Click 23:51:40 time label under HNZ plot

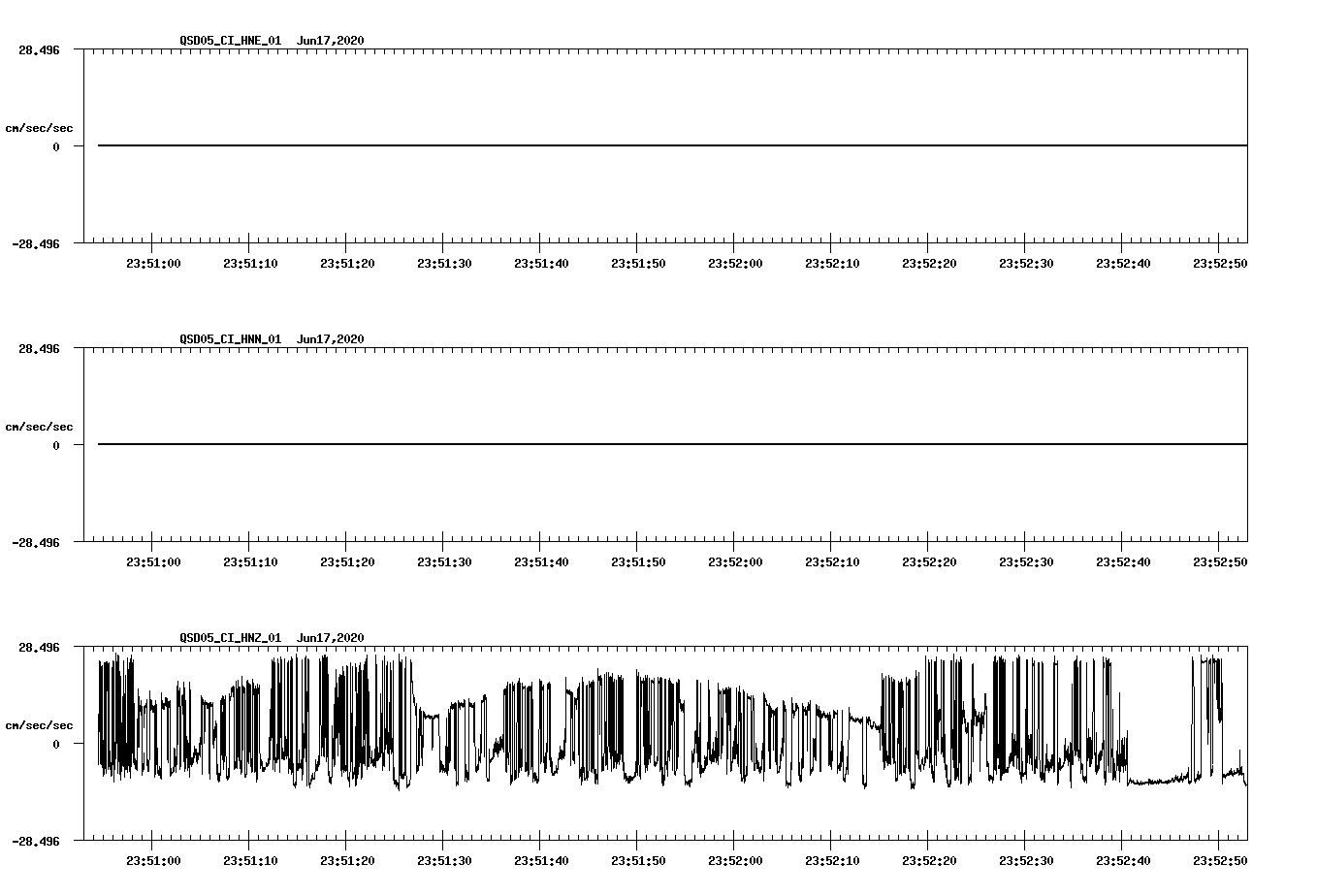(x=541, y=861)
